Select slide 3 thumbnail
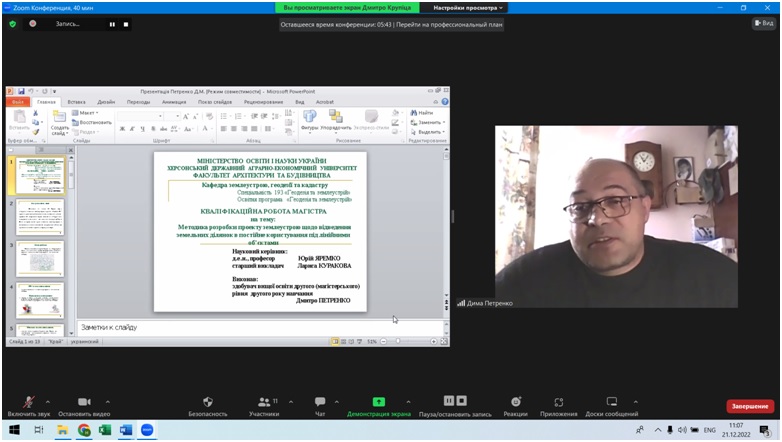 (x=40, y=259)
